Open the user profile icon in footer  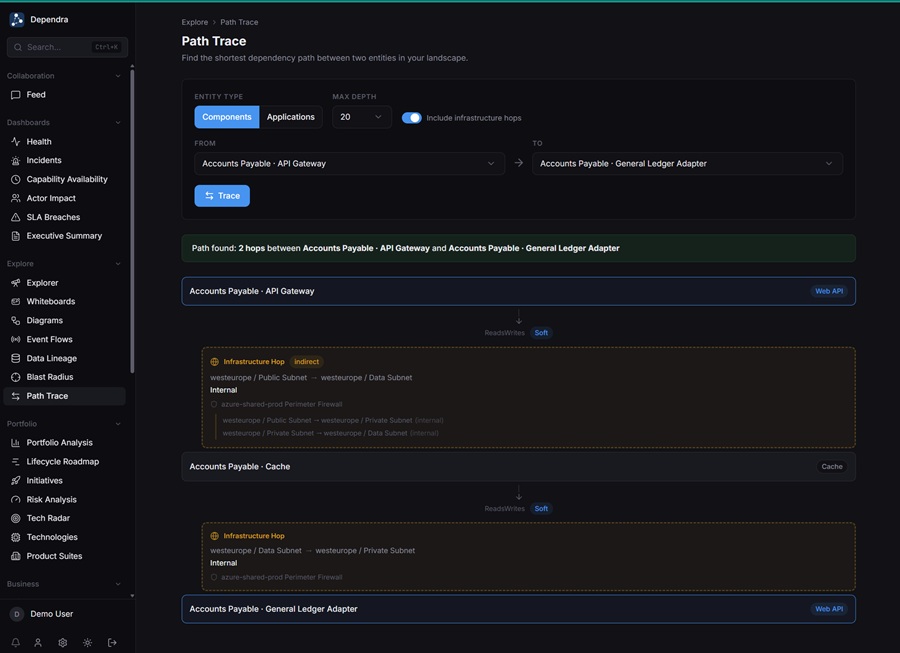pos(38,643)
